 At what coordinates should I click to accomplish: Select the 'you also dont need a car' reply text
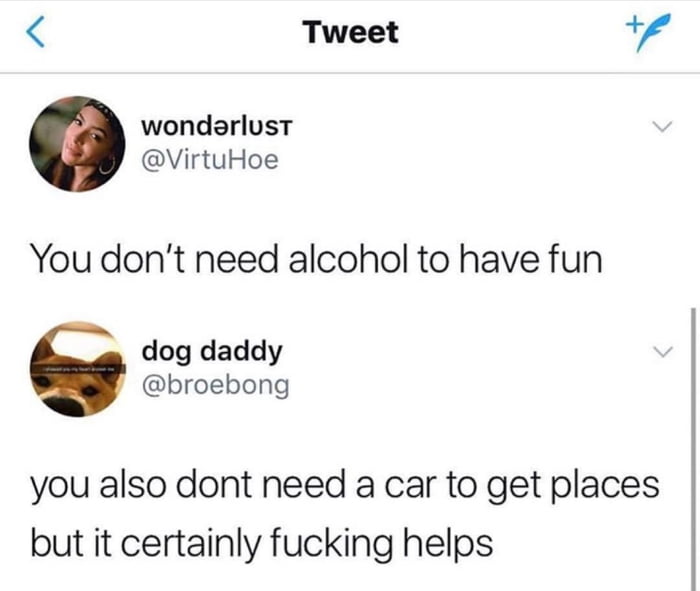345,514
